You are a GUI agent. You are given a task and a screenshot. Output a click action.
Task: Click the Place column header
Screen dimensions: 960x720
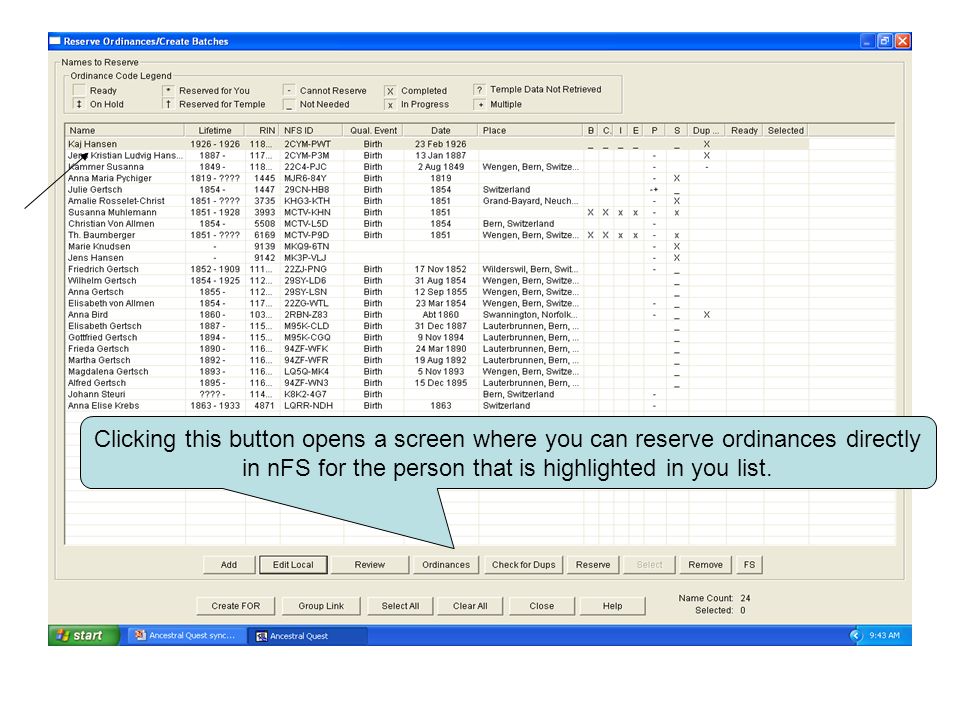point(530,130)
